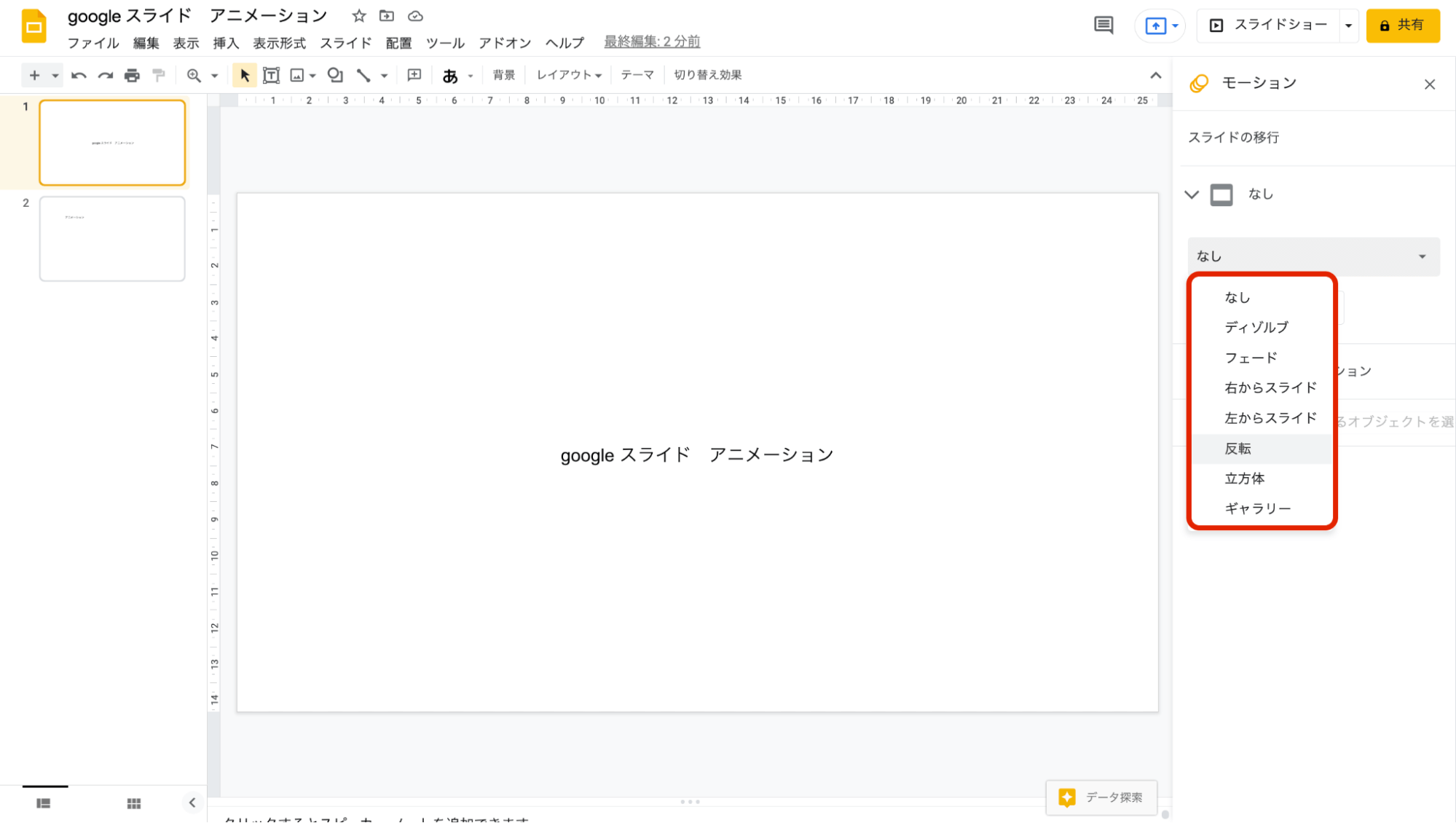The width and height of the screenshot is (1456, 823).
Task: Click the present to meeting icon
Action: click(x=1155, y=26)
